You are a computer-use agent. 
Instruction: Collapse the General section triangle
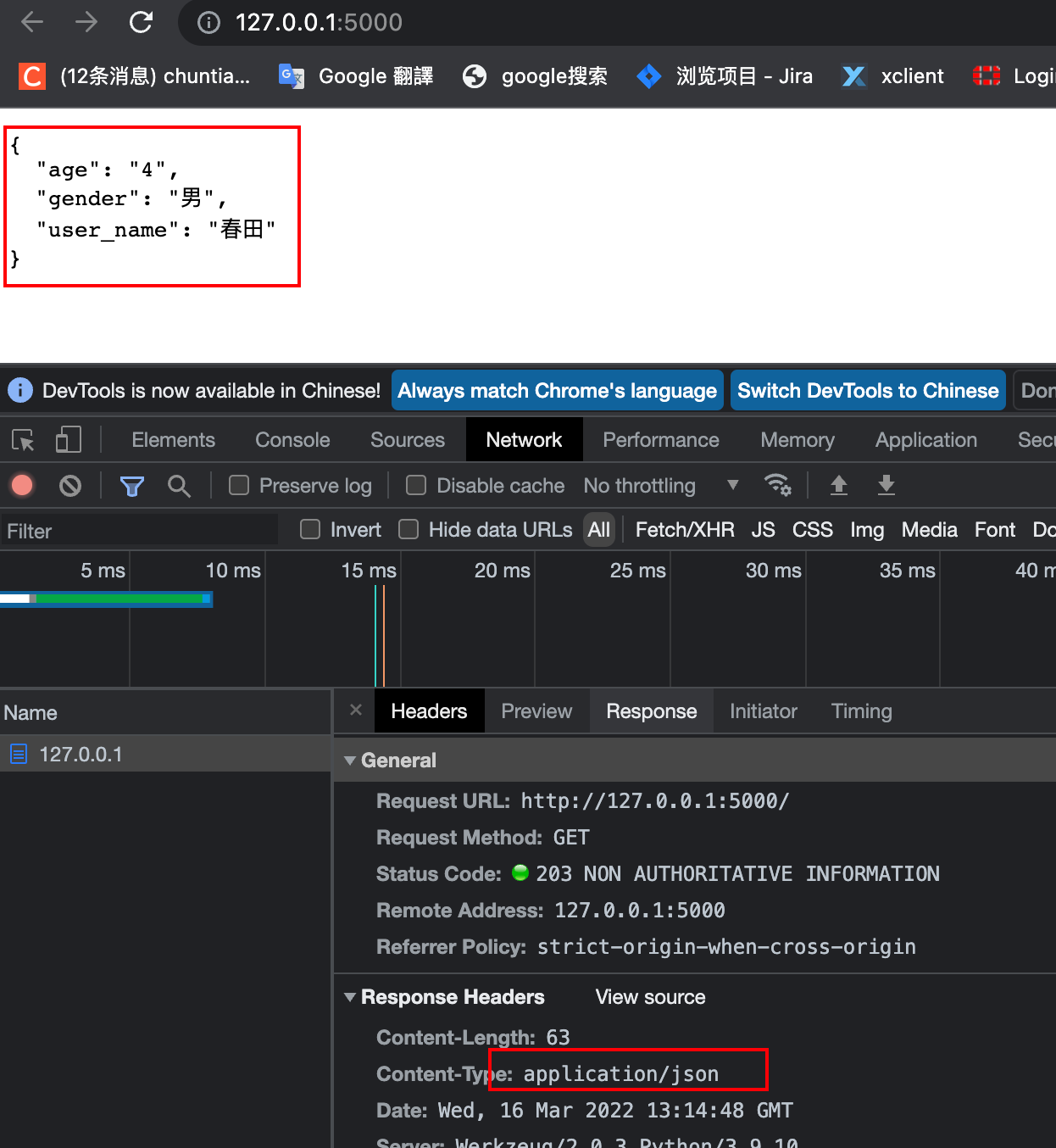[x=349, y=761]
